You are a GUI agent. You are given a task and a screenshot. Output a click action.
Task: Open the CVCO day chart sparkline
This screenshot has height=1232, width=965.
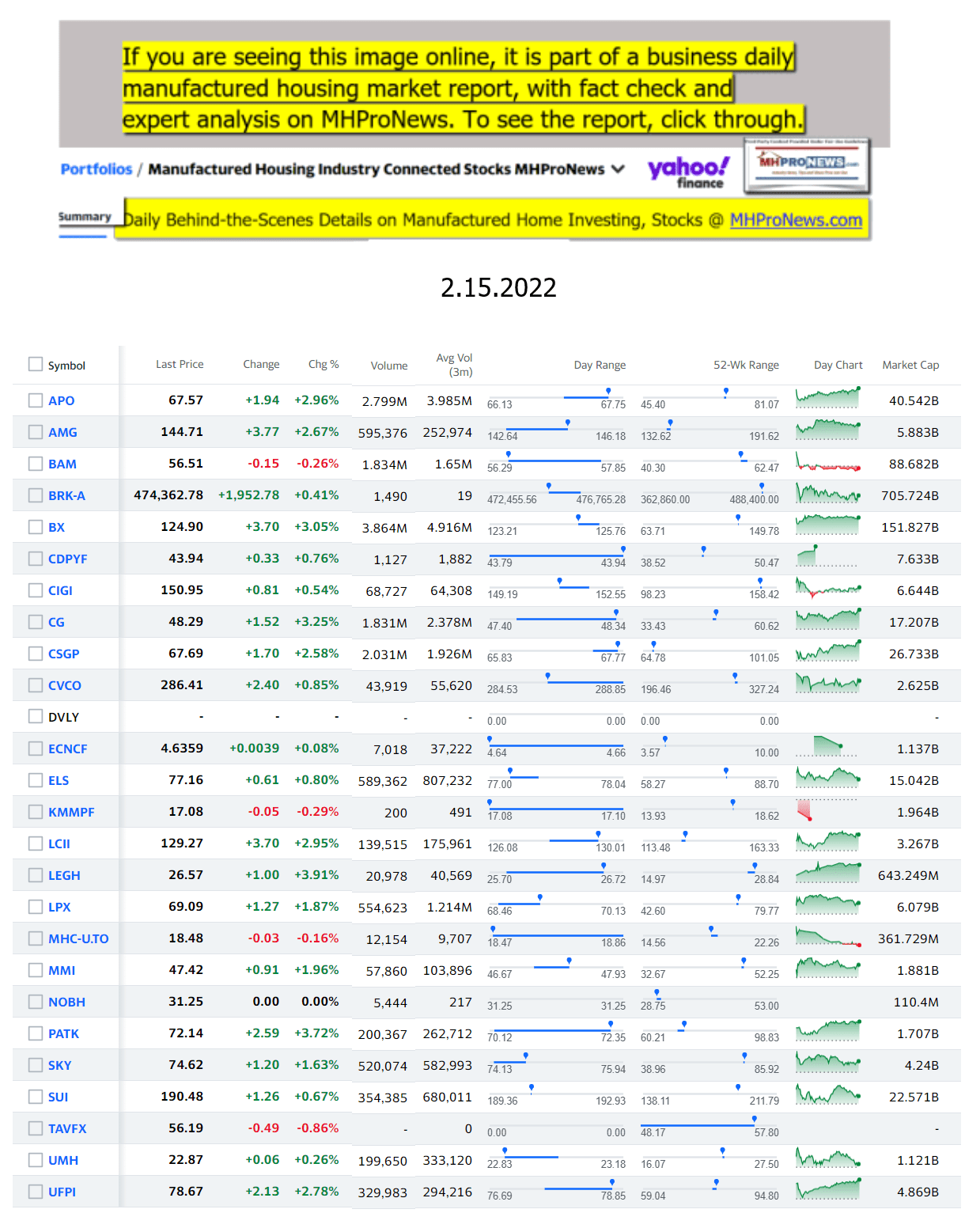click(x=828, y=682)
